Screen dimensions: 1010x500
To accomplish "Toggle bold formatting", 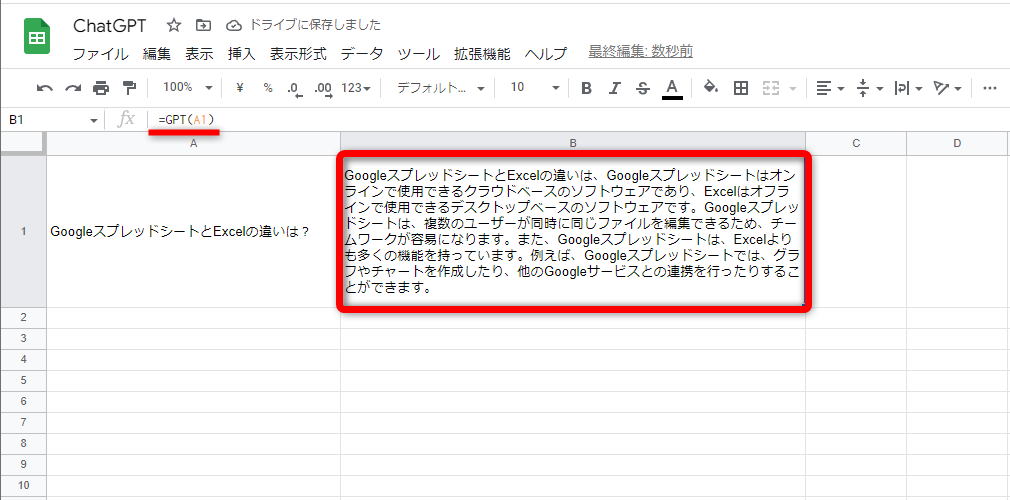I will tap(586, 88).
